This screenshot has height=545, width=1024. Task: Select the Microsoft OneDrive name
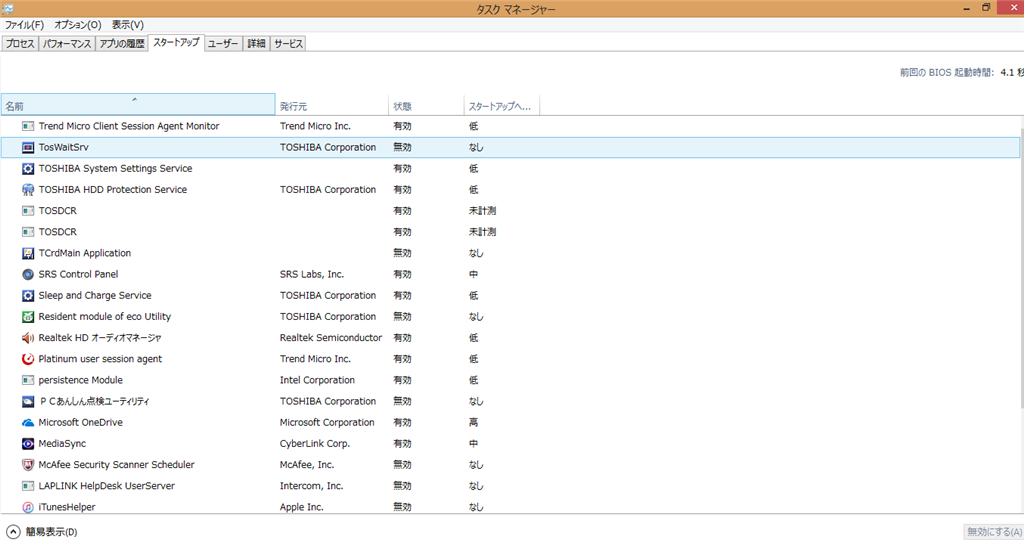(x=80, y=423)
